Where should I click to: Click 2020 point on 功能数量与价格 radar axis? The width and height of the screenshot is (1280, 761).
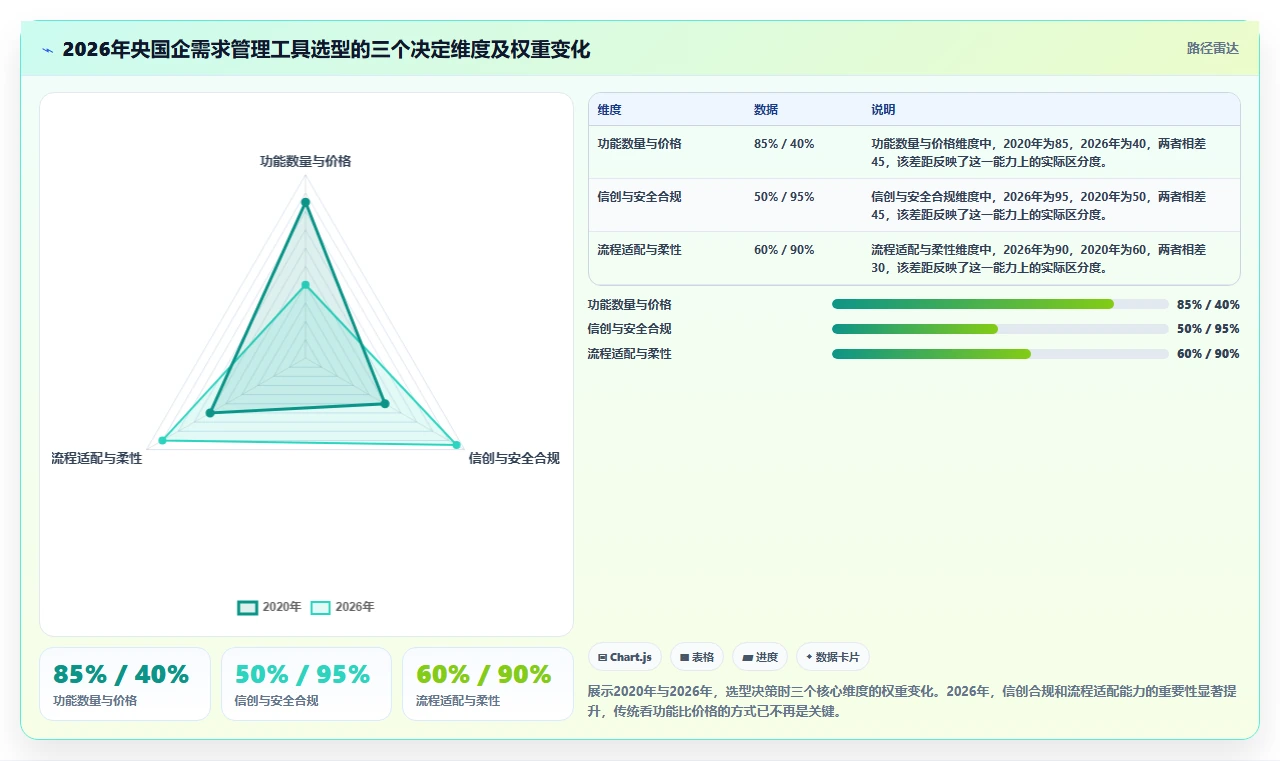(x=306, y=202)
